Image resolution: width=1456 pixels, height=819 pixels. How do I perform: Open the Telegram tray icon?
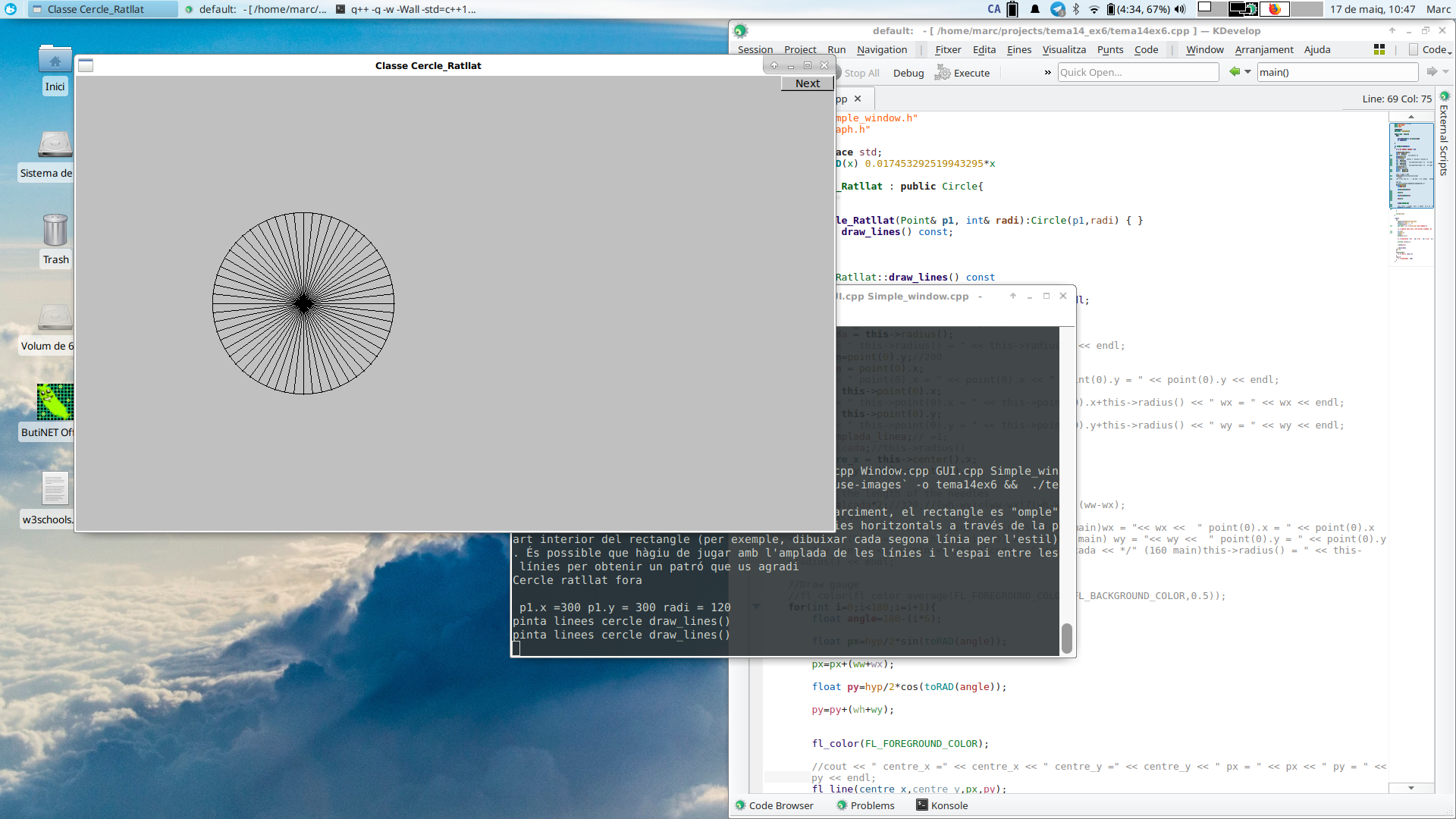pyautogui.click(x=1057, y=9)
